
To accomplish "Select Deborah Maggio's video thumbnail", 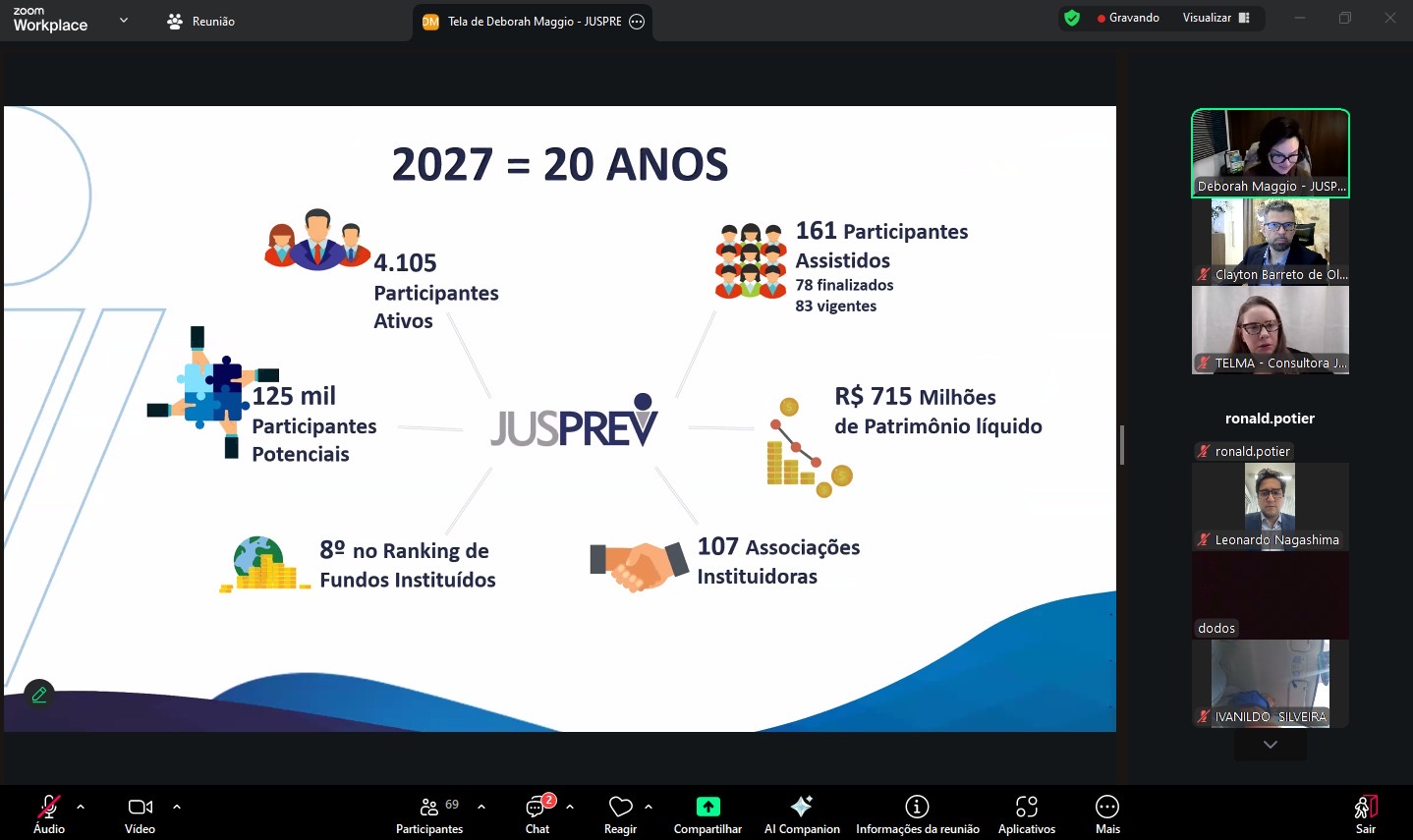I will (1270, 153).
